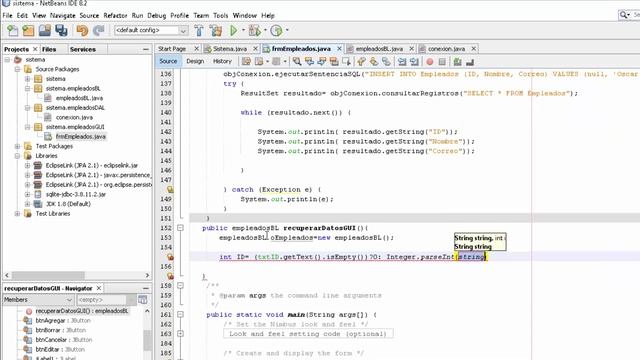Collapse the sistema project node

tap(7, 60)
